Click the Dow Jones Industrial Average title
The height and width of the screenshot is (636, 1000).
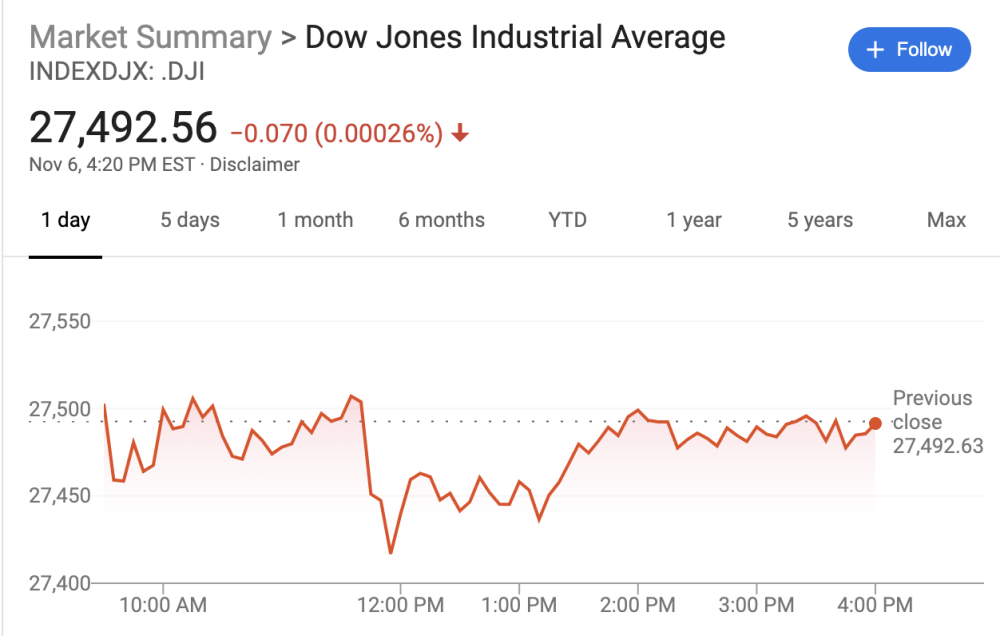tap(515, 38)
